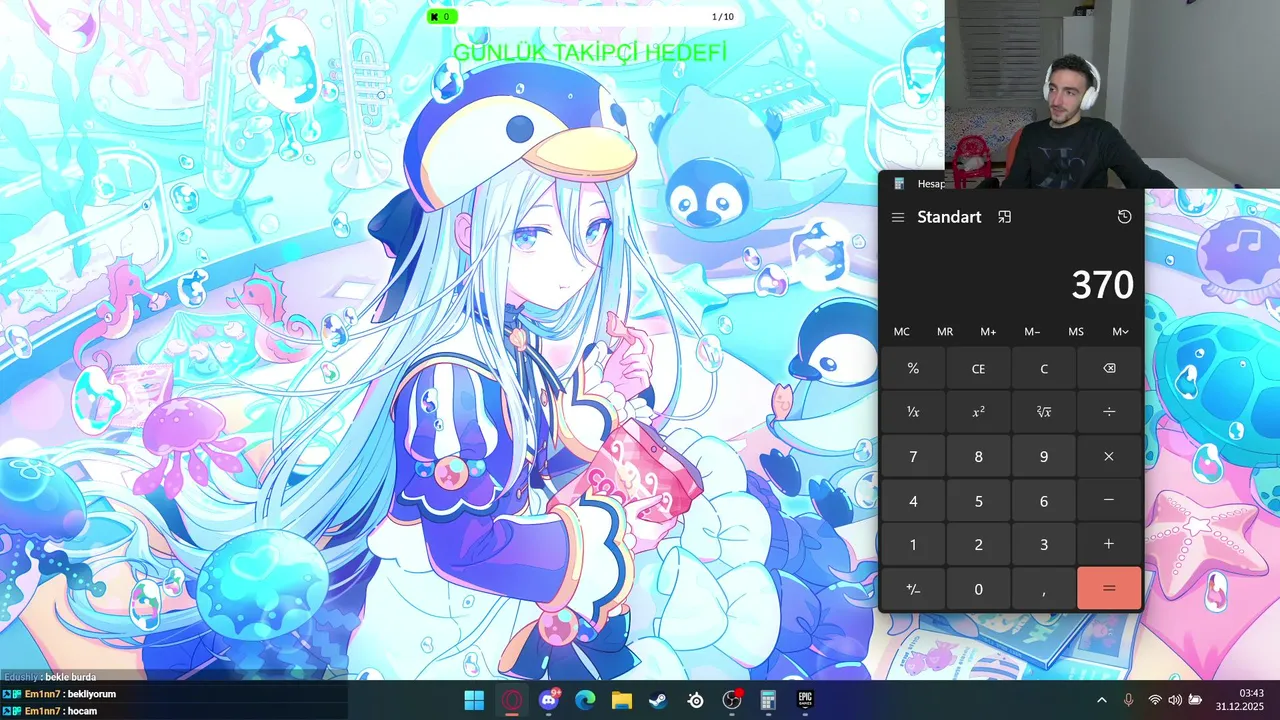
Task: Open Microsoft Edge from the taskbar
Action: tap(585, 700)
